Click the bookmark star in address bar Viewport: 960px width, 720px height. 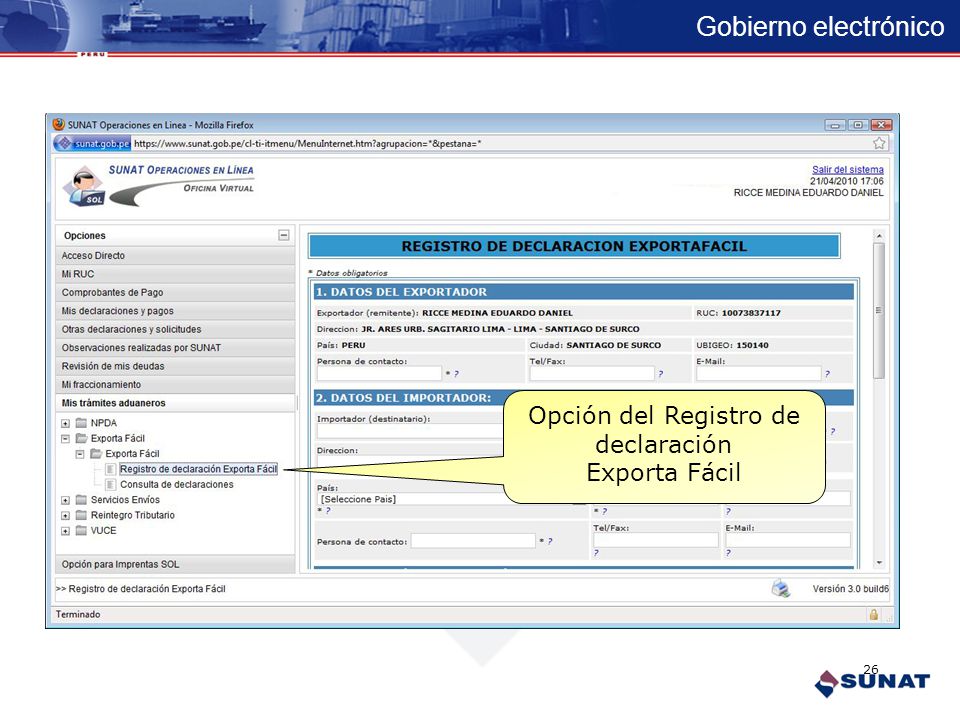[x=879, y=143]
